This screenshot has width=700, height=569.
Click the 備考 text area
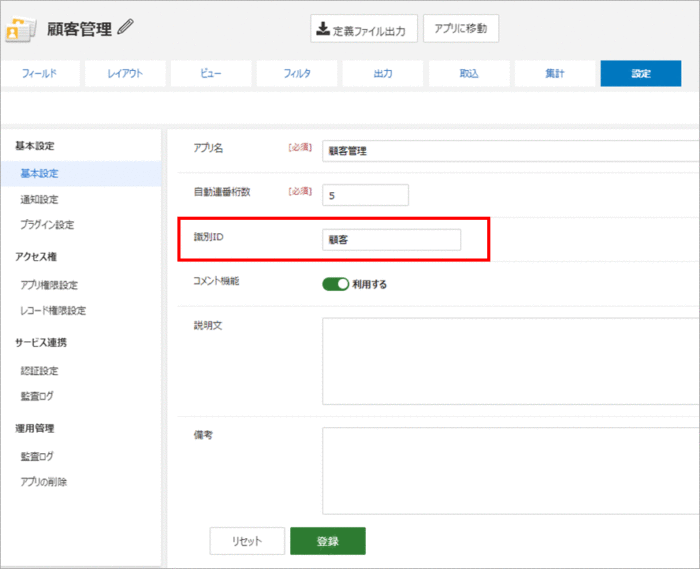point(511,471)
